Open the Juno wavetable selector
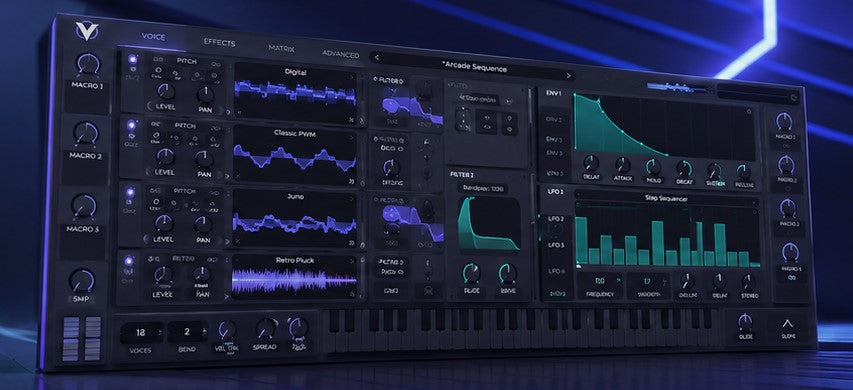 [x=295, y=197]
